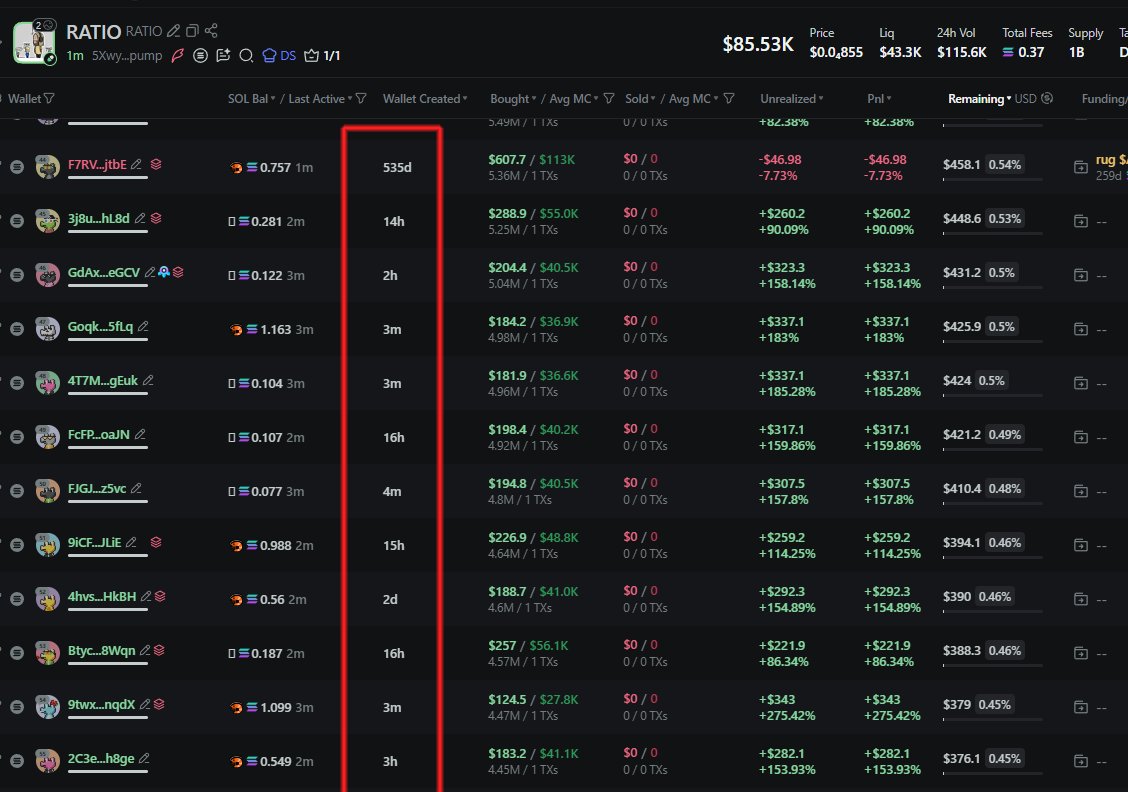The height and width of the screenshot is (792, 1128).
Task: Sort by Wallet Created column dropdown
Action: click(424, 99)
